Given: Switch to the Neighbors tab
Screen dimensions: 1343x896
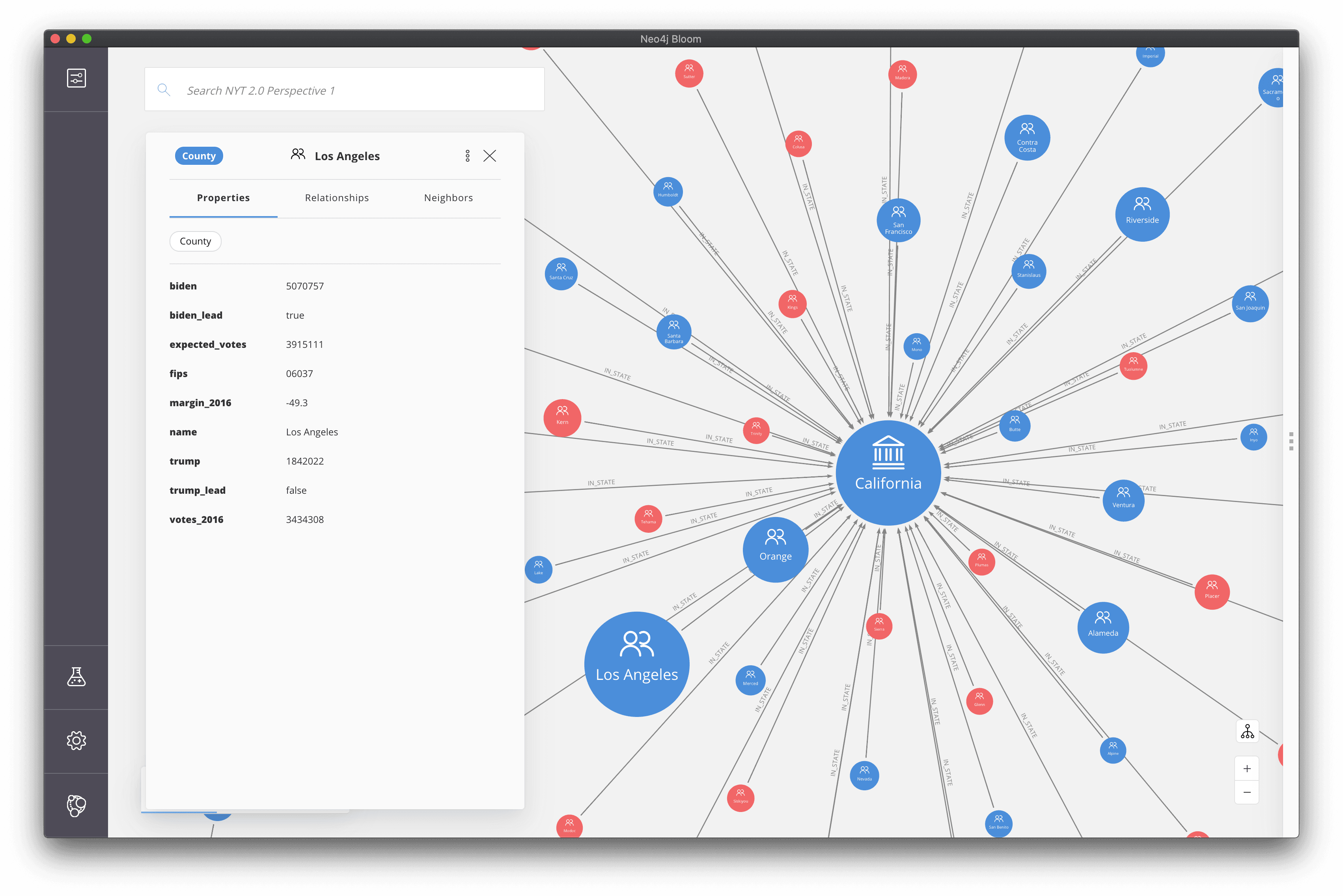Looking at the screenshot, I should click(448, 198).
